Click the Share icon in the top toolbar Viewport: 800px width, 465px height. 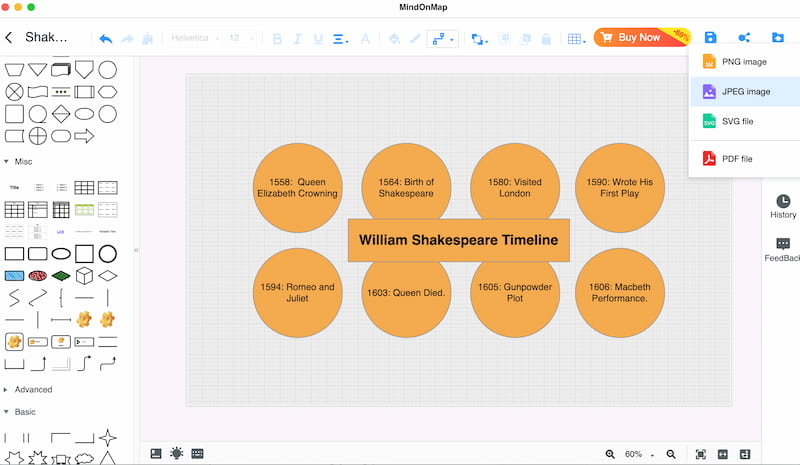744,38
